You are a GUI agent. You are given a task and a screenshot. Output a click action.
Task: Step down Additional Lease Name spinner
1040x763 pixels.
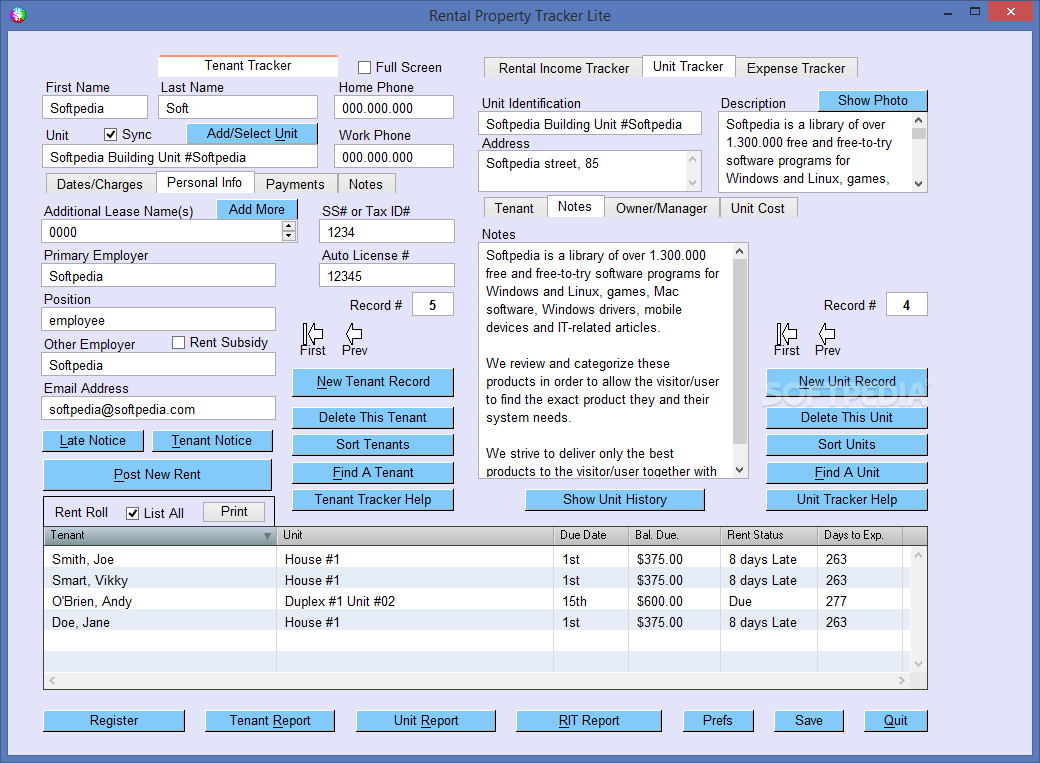point(289,236)
